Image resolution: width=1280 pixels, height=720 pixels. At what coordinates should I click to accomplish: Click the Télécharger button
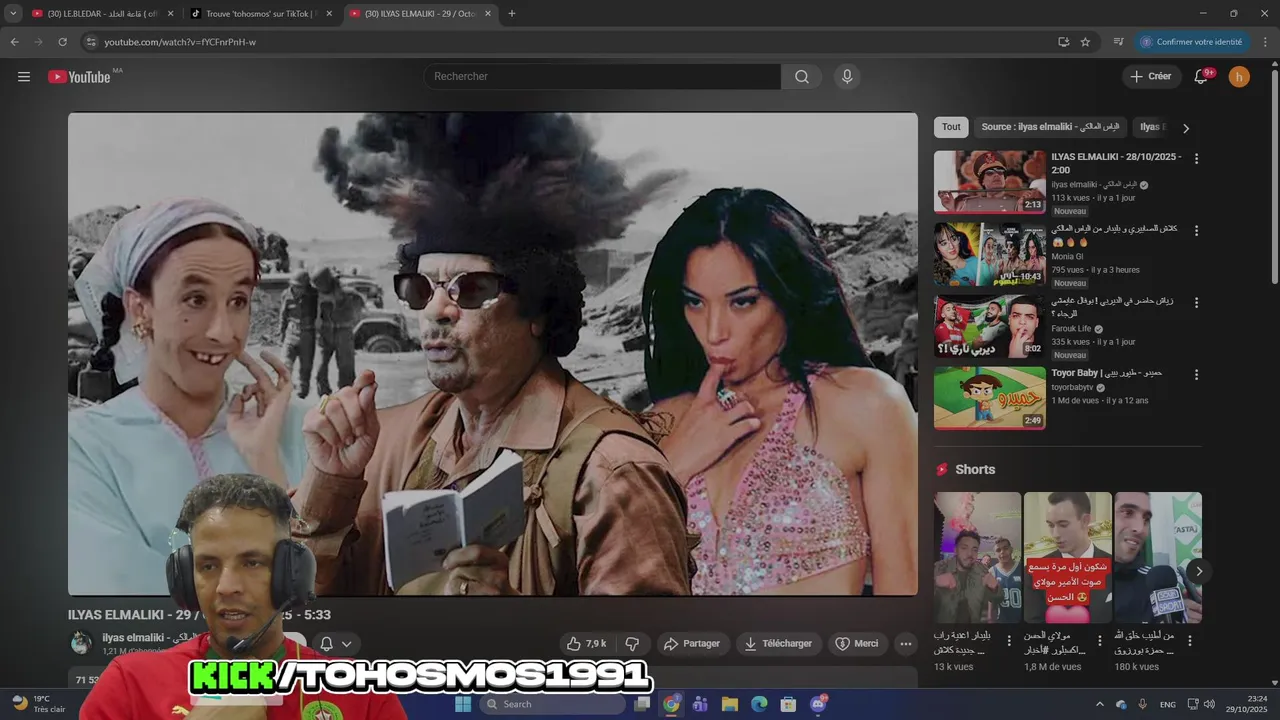[x=778, y=644]
